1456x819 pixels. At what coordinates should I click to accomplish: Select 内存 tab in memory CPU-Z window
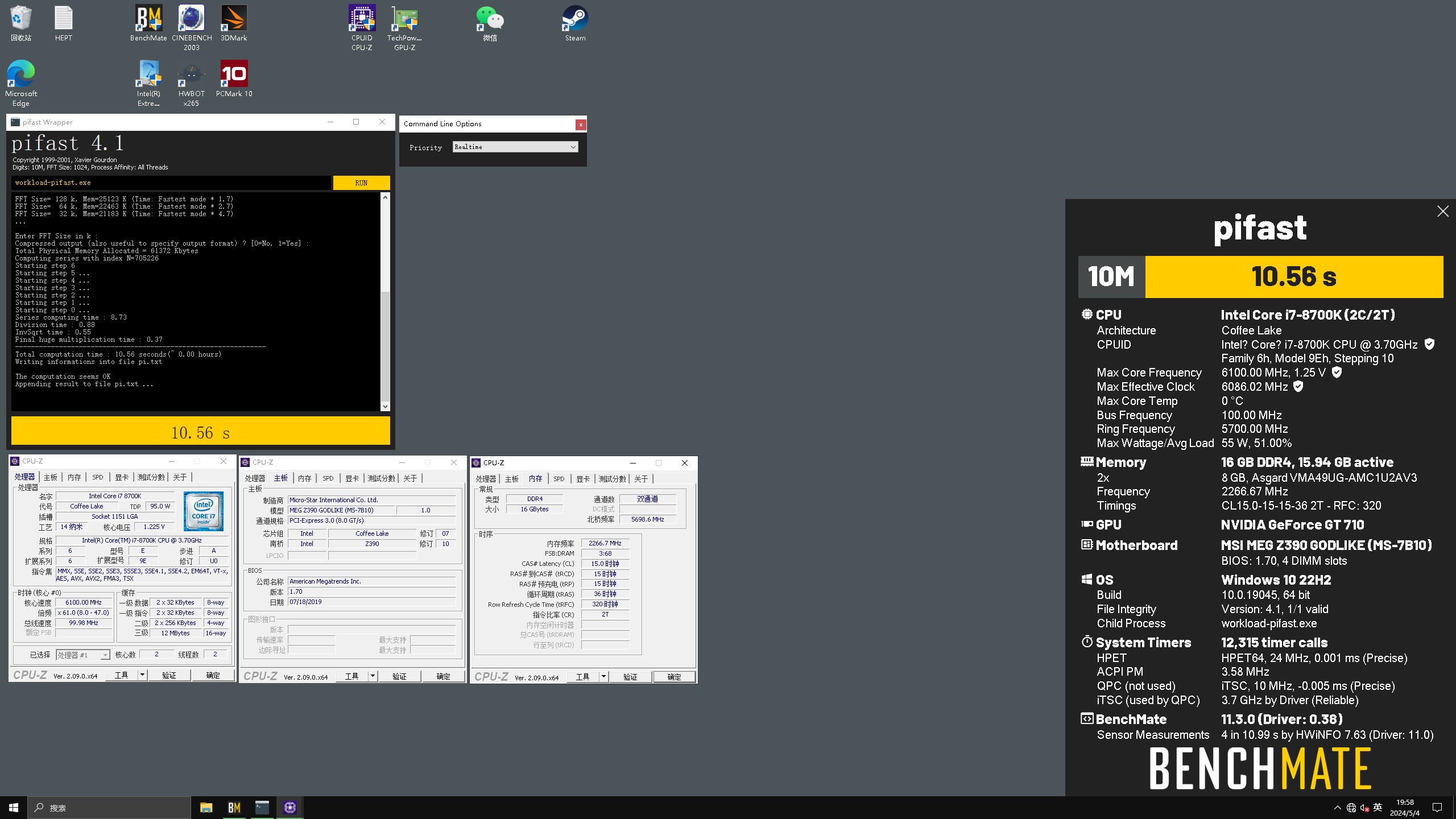pos(535,479)
